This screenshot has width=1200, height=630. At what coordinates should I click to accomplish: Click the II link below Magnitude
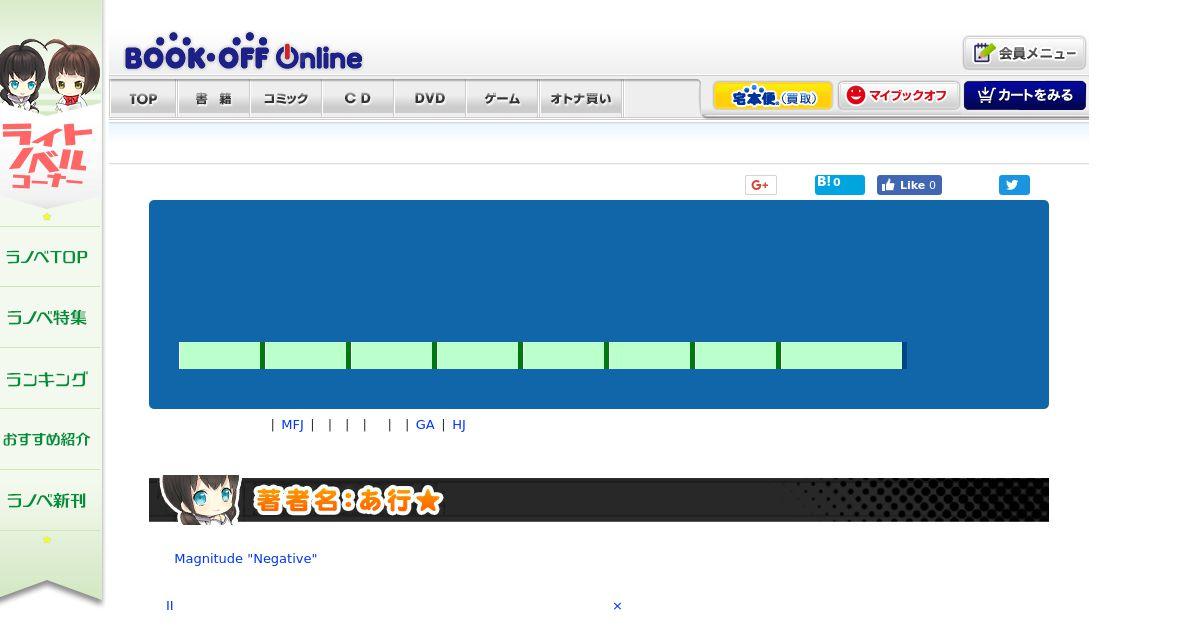pyautogui.click(x=170, y=606)
